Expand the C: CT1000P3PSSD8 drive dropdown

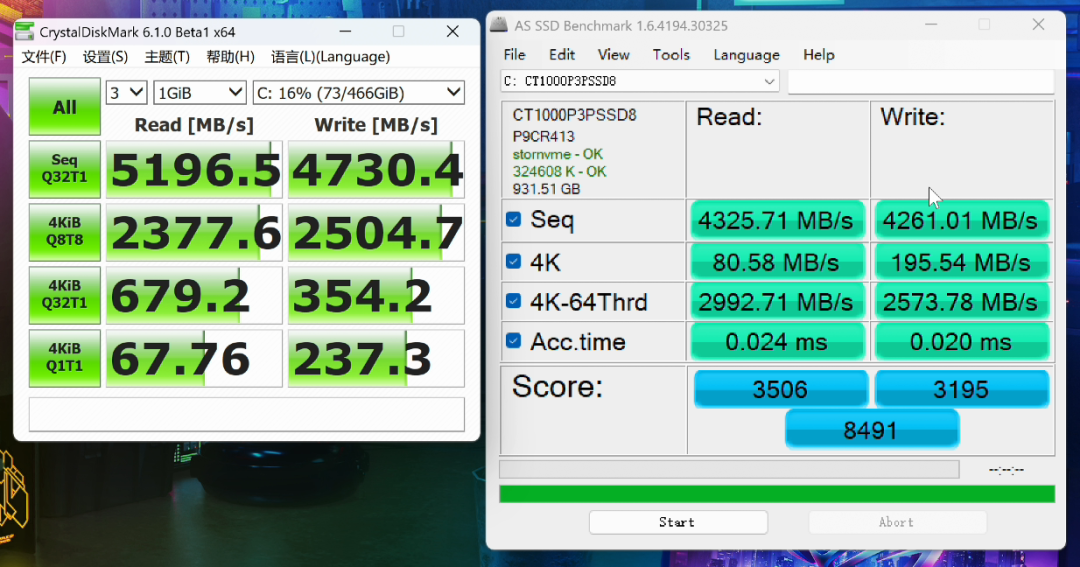[x=640, y=81]
